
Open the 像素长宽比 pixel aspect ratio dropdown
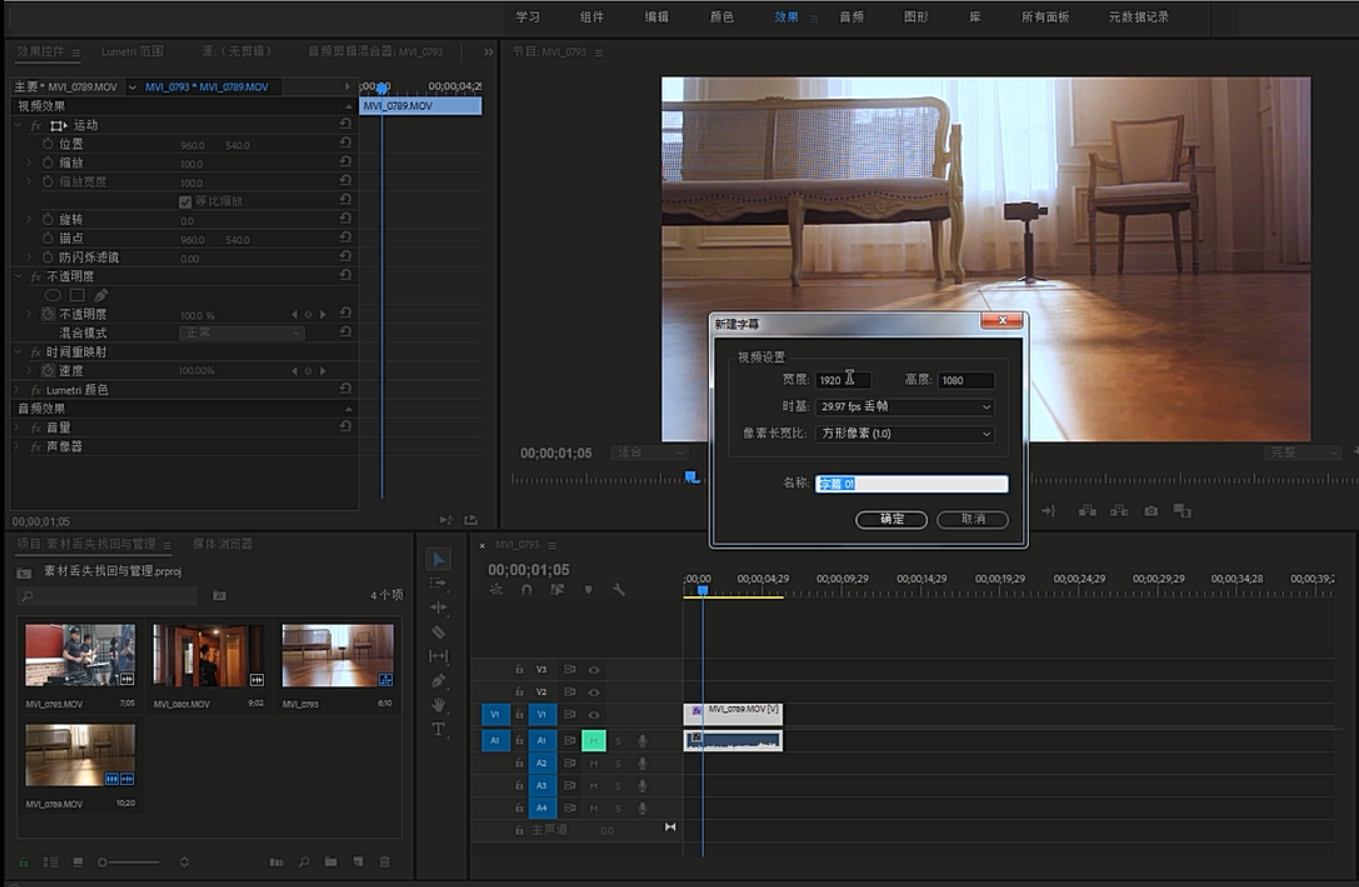coord(905,434)
